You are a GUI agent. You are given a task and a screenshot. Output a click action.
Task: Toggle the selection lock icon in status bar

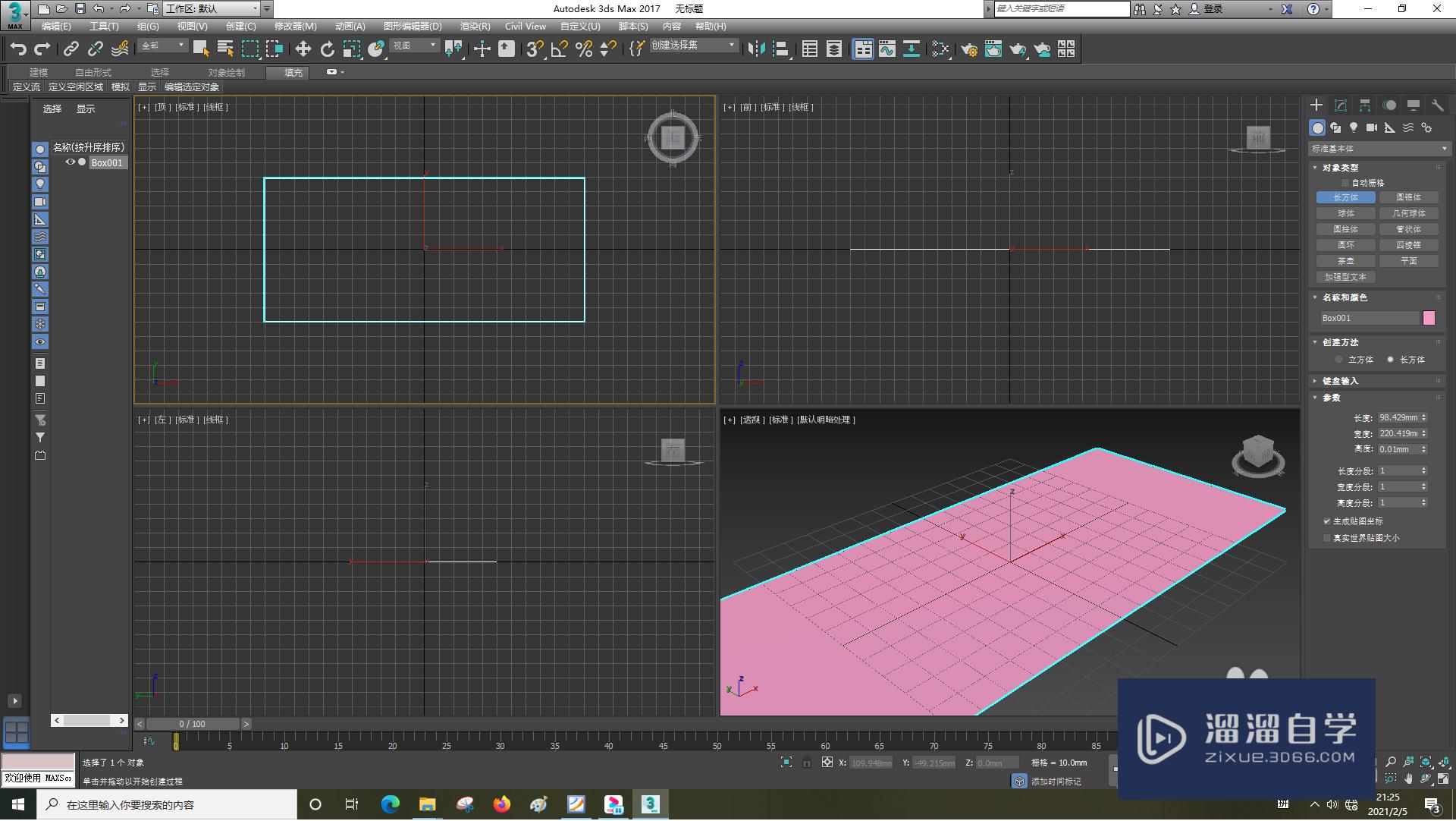pos(807,763)
